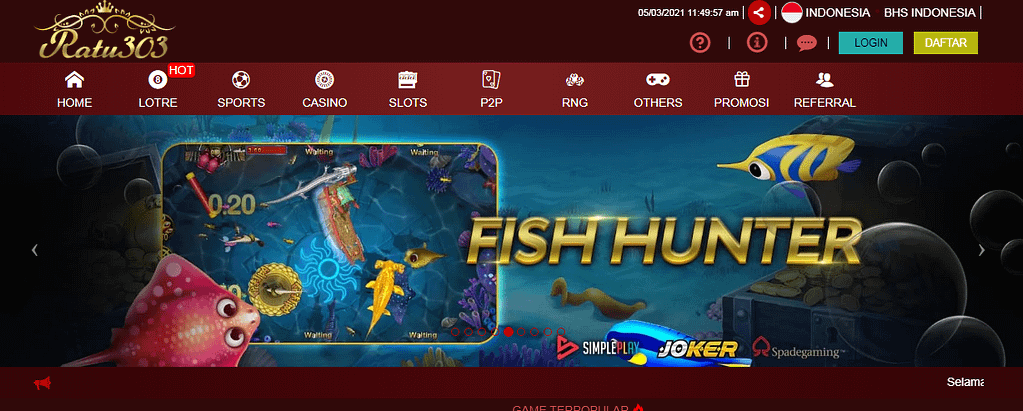Open the P2P section
1023x411 pixels.
(x=491, y=90)
